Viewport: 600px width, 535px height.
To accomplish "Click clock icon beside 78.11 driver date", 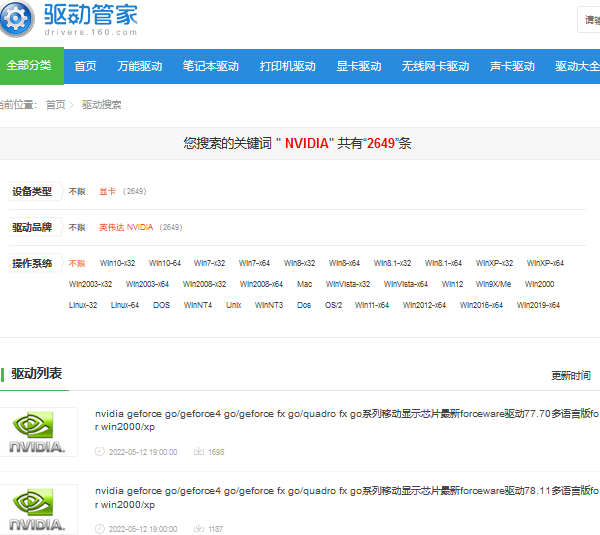I will [99, 529].
